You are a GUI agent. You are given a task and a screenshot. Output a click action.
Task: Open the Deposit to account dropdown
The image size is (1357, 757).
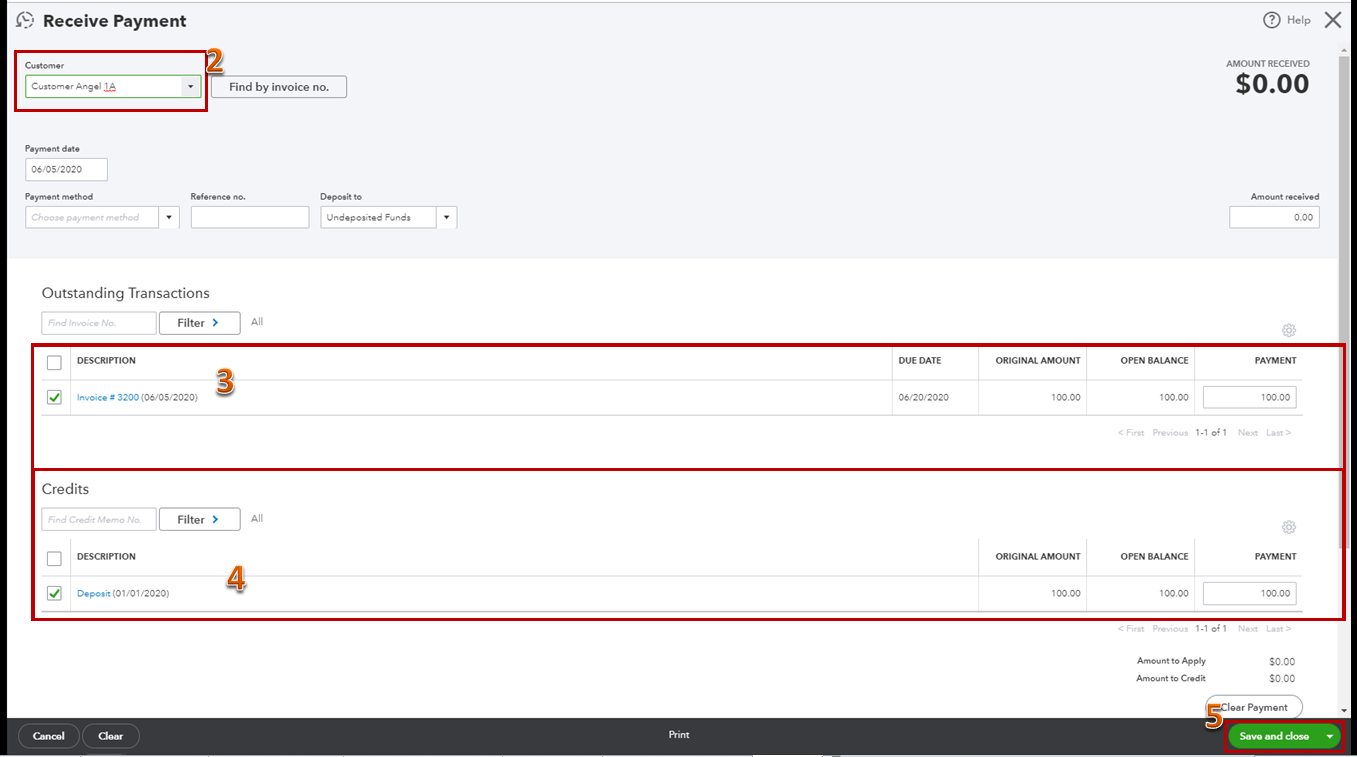coord(446,217)
